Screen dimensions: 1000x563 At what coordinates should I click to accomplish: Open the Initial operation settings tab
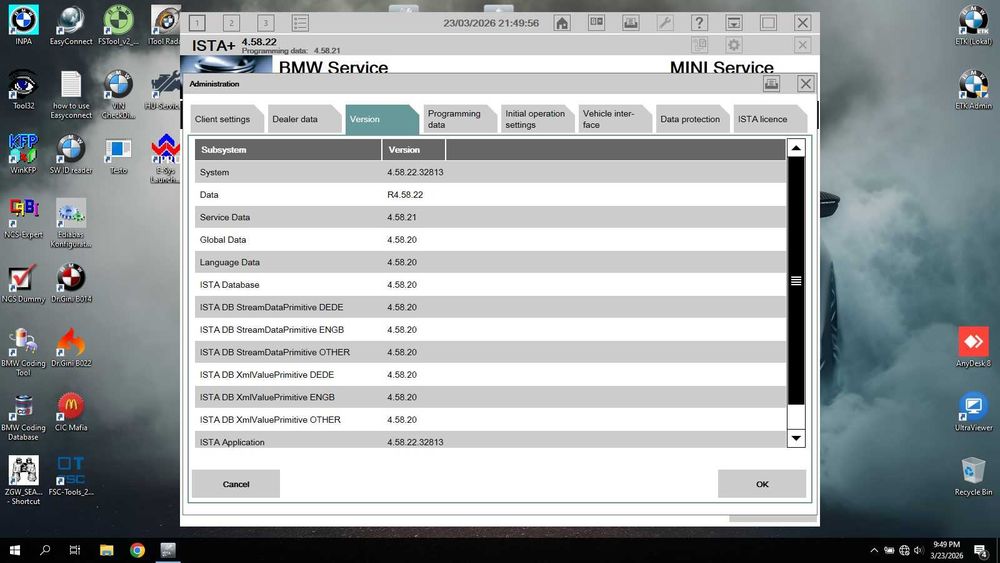click(538, 119)
